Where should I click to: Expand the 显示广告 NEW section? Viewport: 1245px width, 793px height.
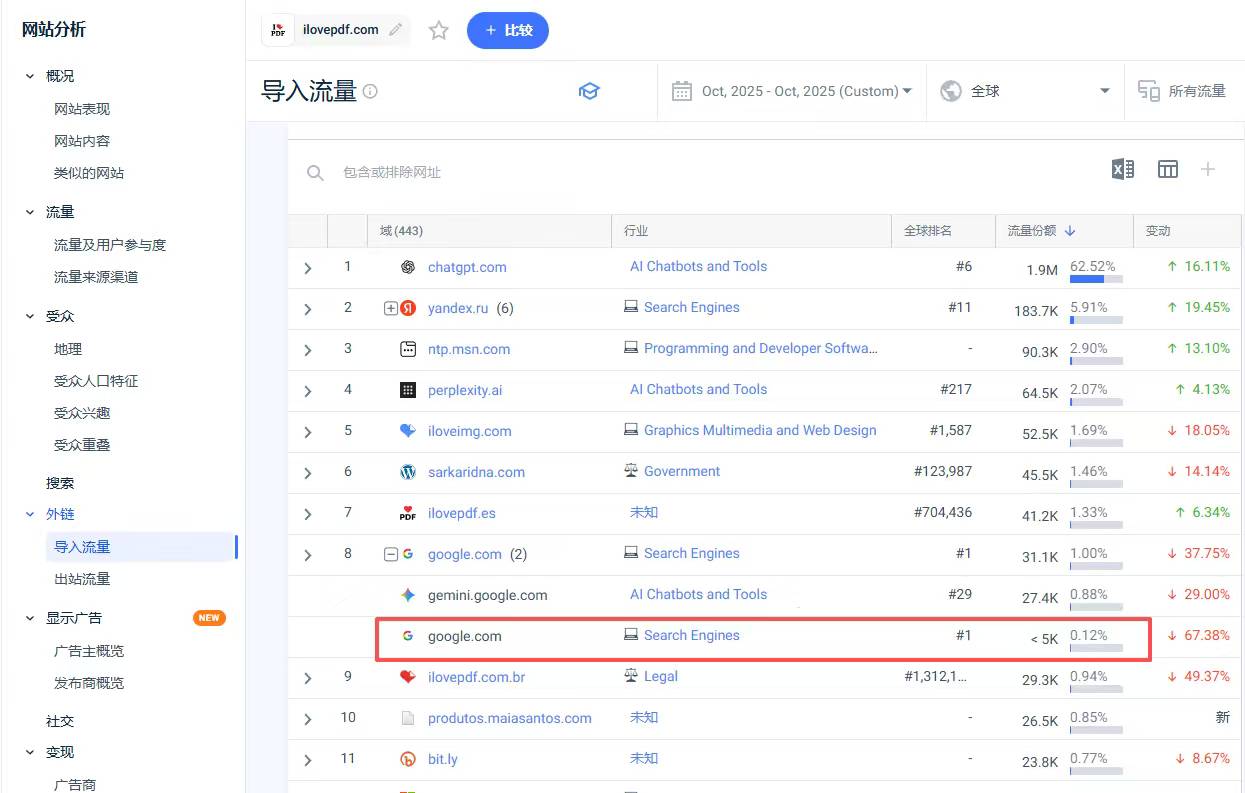(x=30, y=618)
